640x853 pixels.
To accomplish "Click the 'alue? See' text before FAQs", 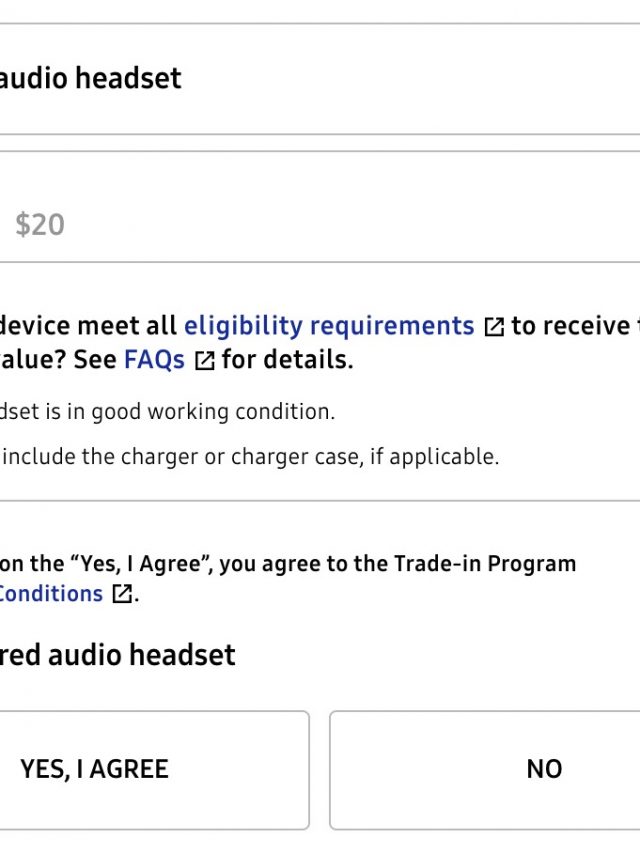I will point(58,360).
